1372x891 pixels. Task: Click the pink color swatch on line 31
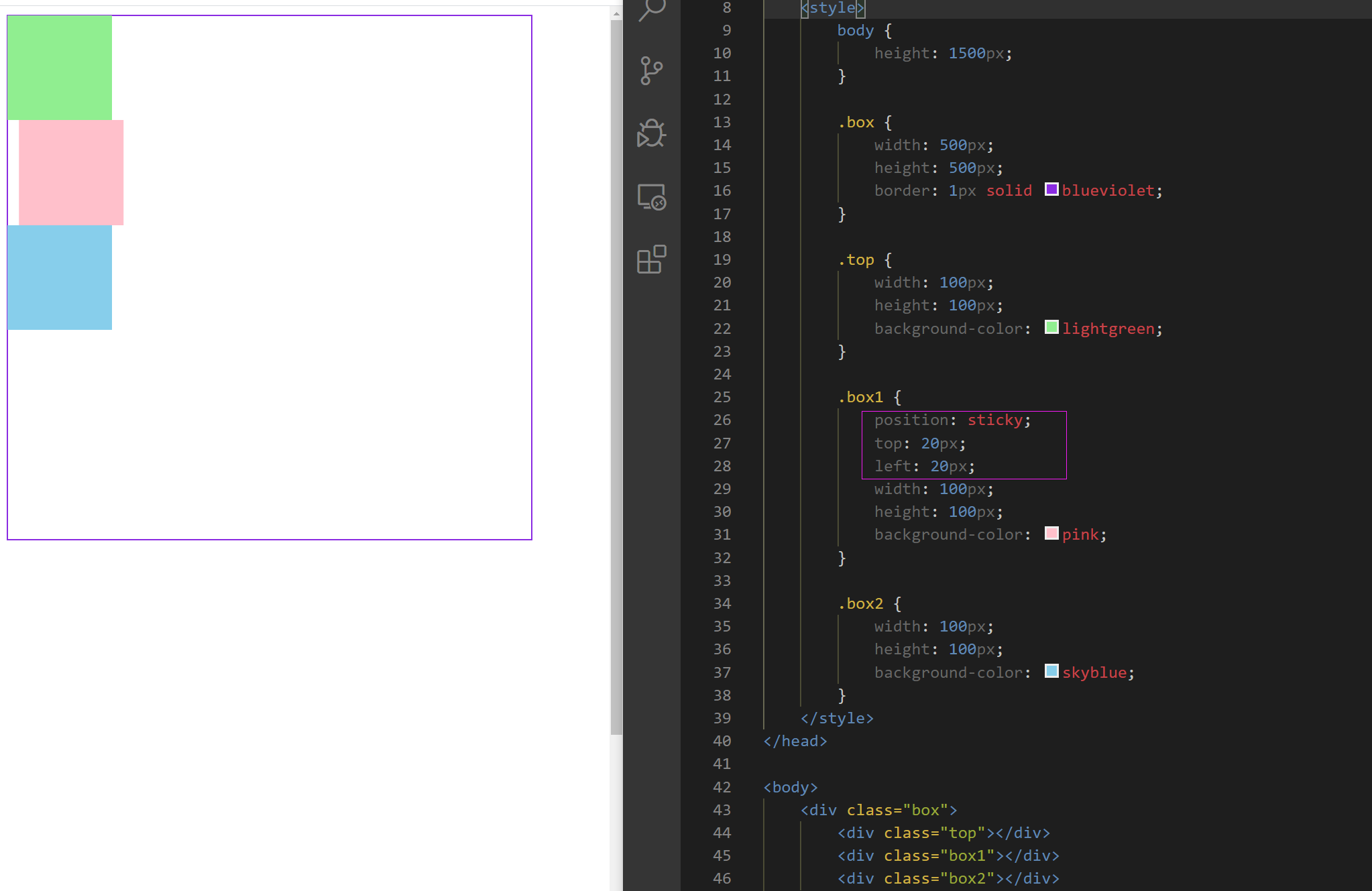point(1051,534)
